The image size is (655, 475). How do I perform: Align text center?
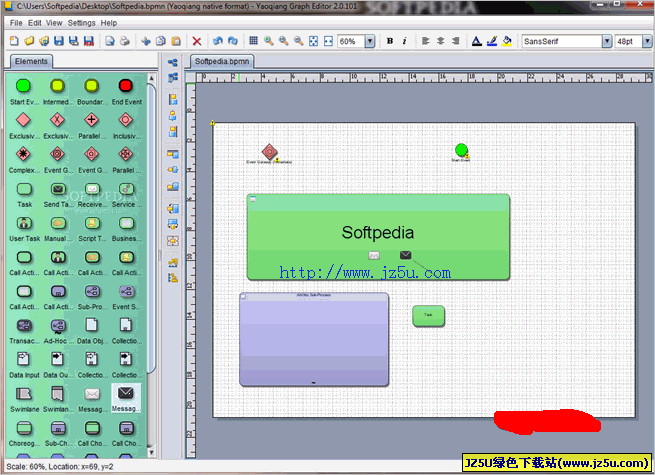pos(441,41)
